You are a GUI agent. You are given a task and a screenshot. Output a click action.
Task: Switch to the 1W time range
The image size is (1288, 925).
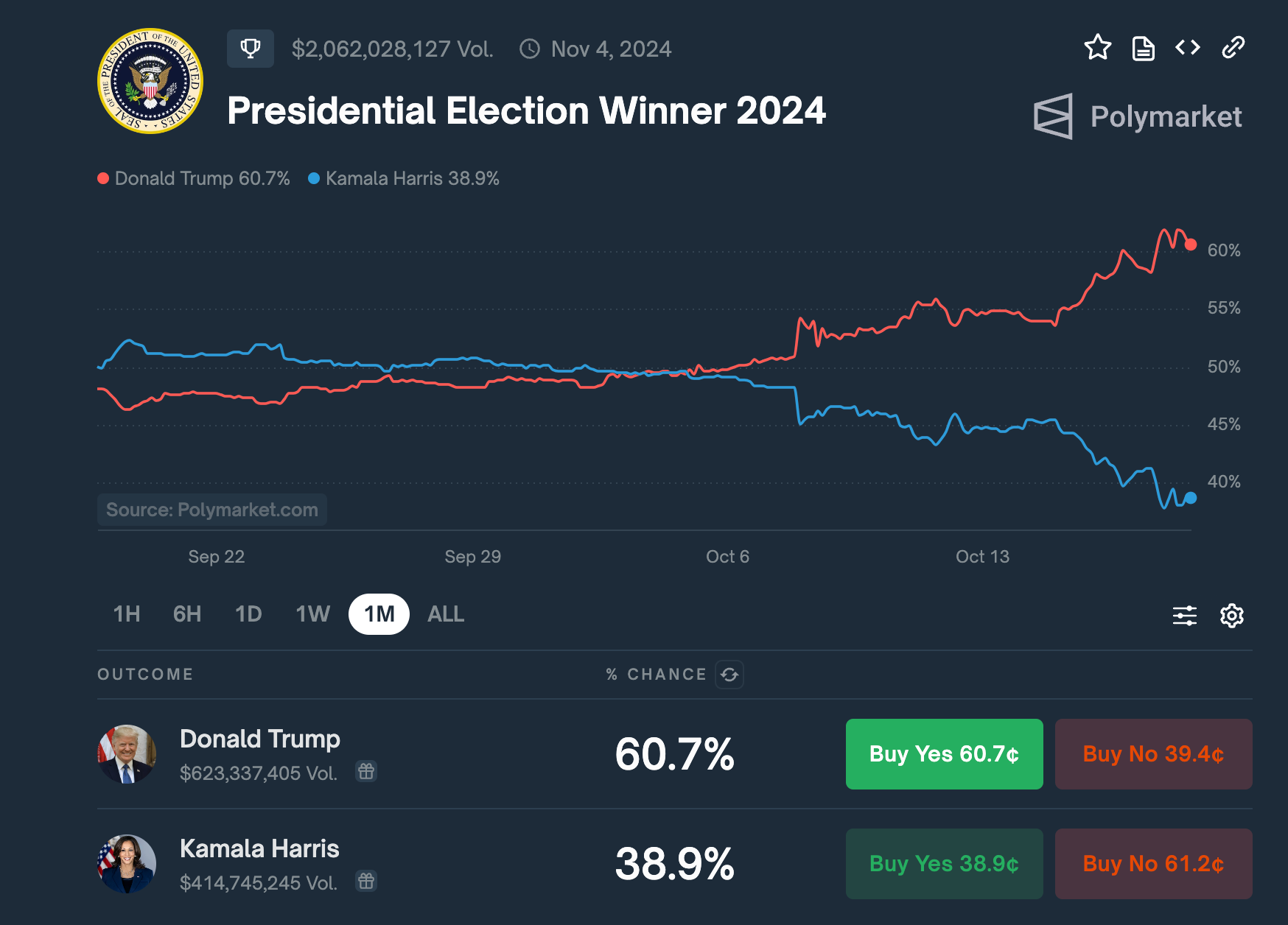pos(312,614)
